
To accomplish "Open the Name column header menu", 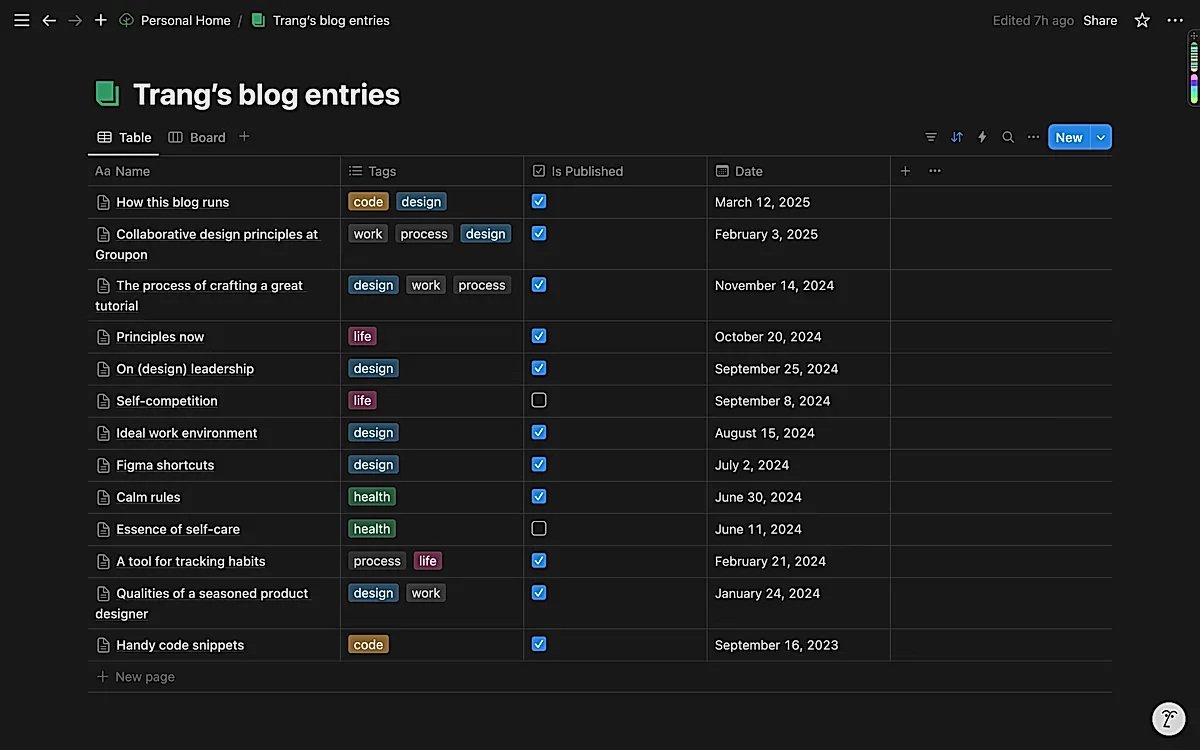I will coord(214,171).
